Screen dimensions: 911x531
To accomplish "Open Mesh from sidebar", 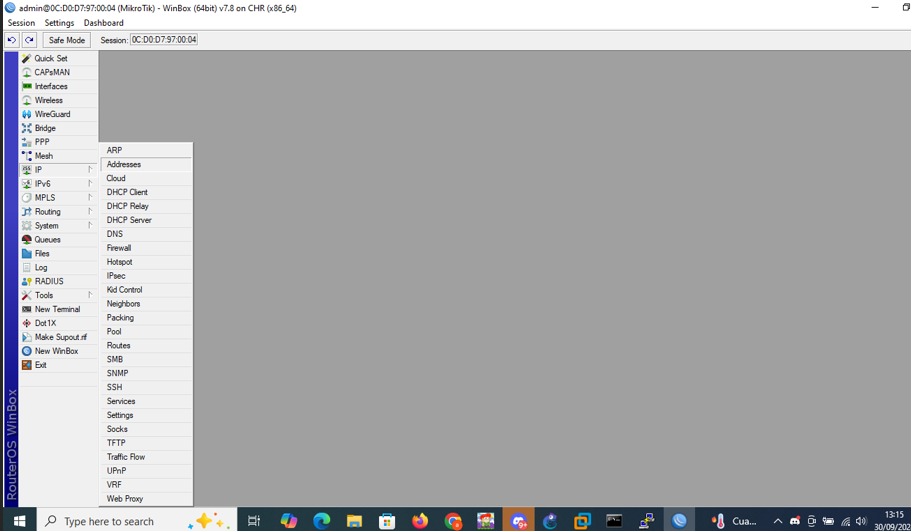I will point(58,156).
